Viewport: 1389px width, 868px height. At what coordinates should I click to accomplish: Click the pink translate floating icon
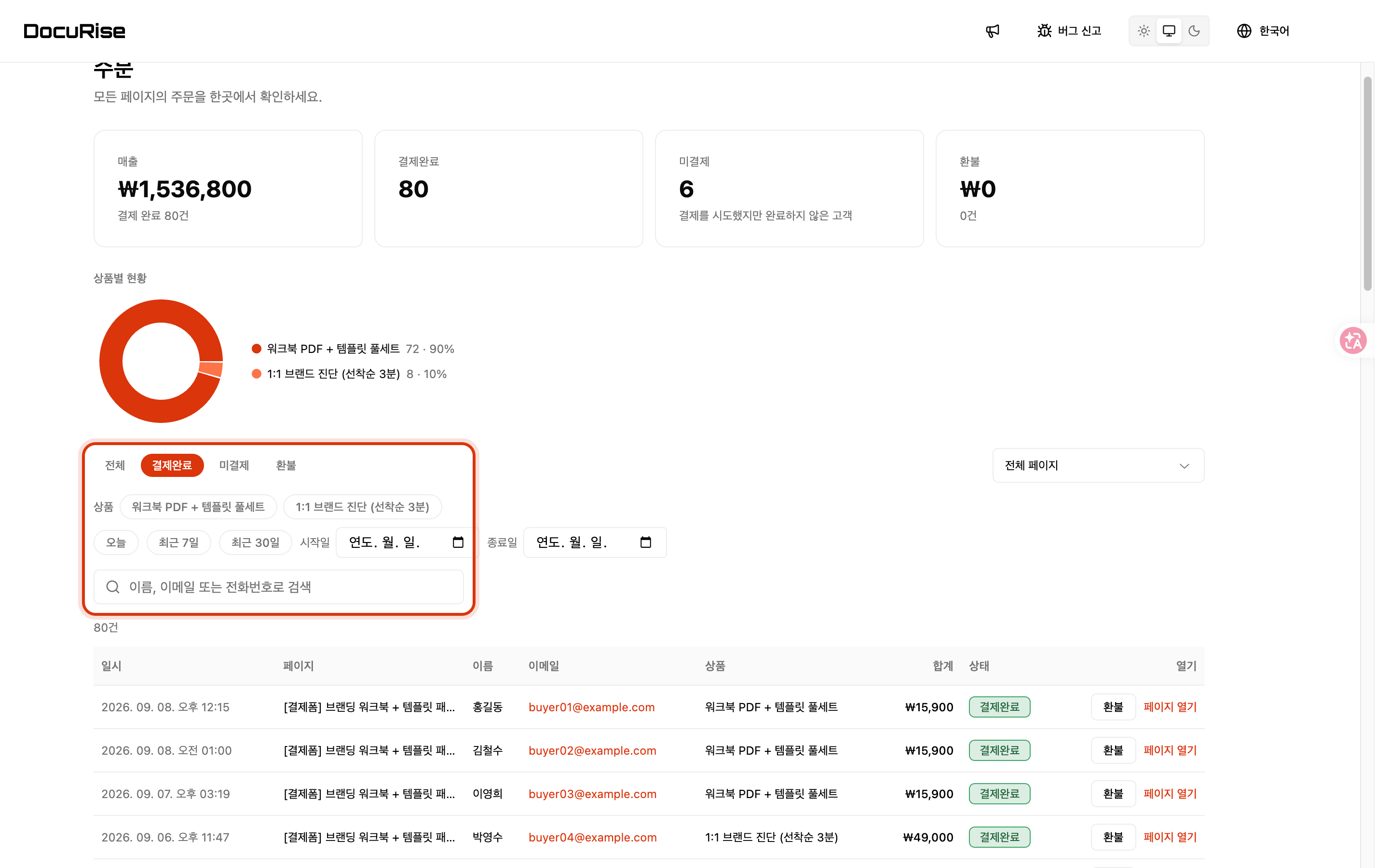click(x=1353, y=340)
